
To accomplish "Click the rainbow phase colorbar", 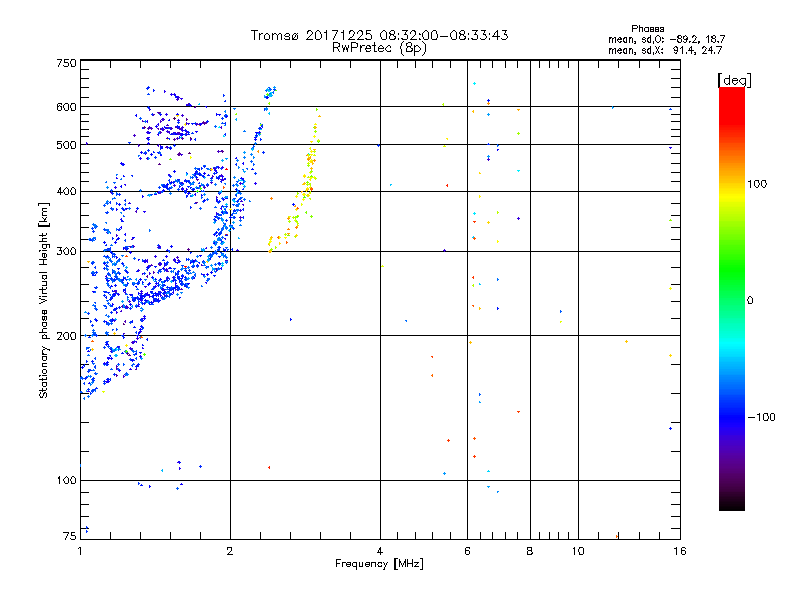I will pos(732,298).
